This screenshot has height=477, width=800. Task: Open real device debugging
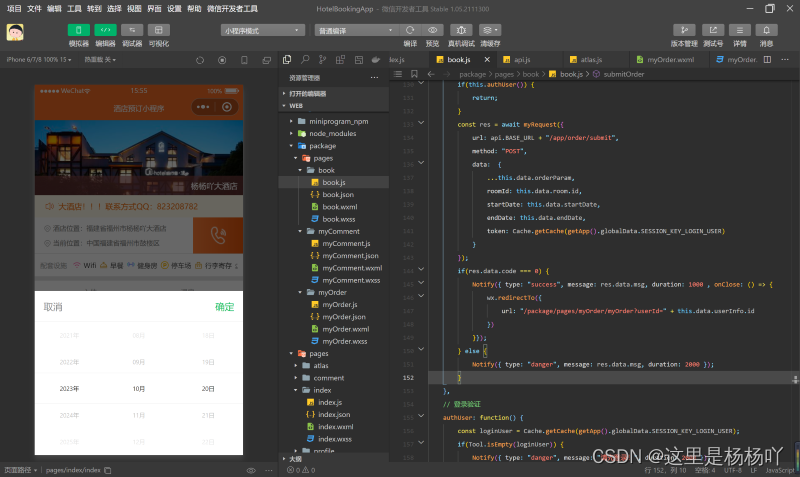461,30
